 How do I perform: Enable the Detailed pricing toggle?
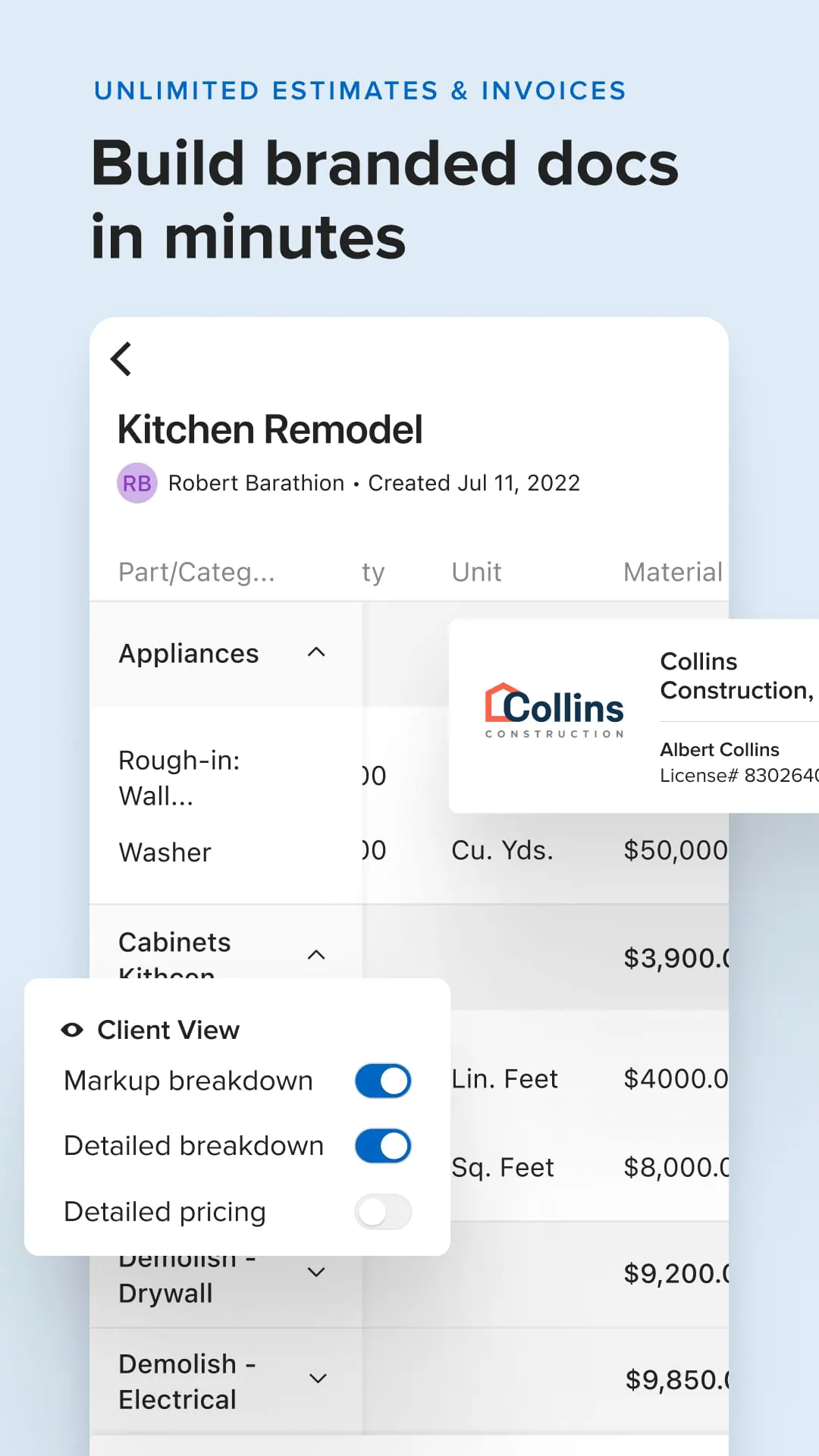tap(383, 1212)
